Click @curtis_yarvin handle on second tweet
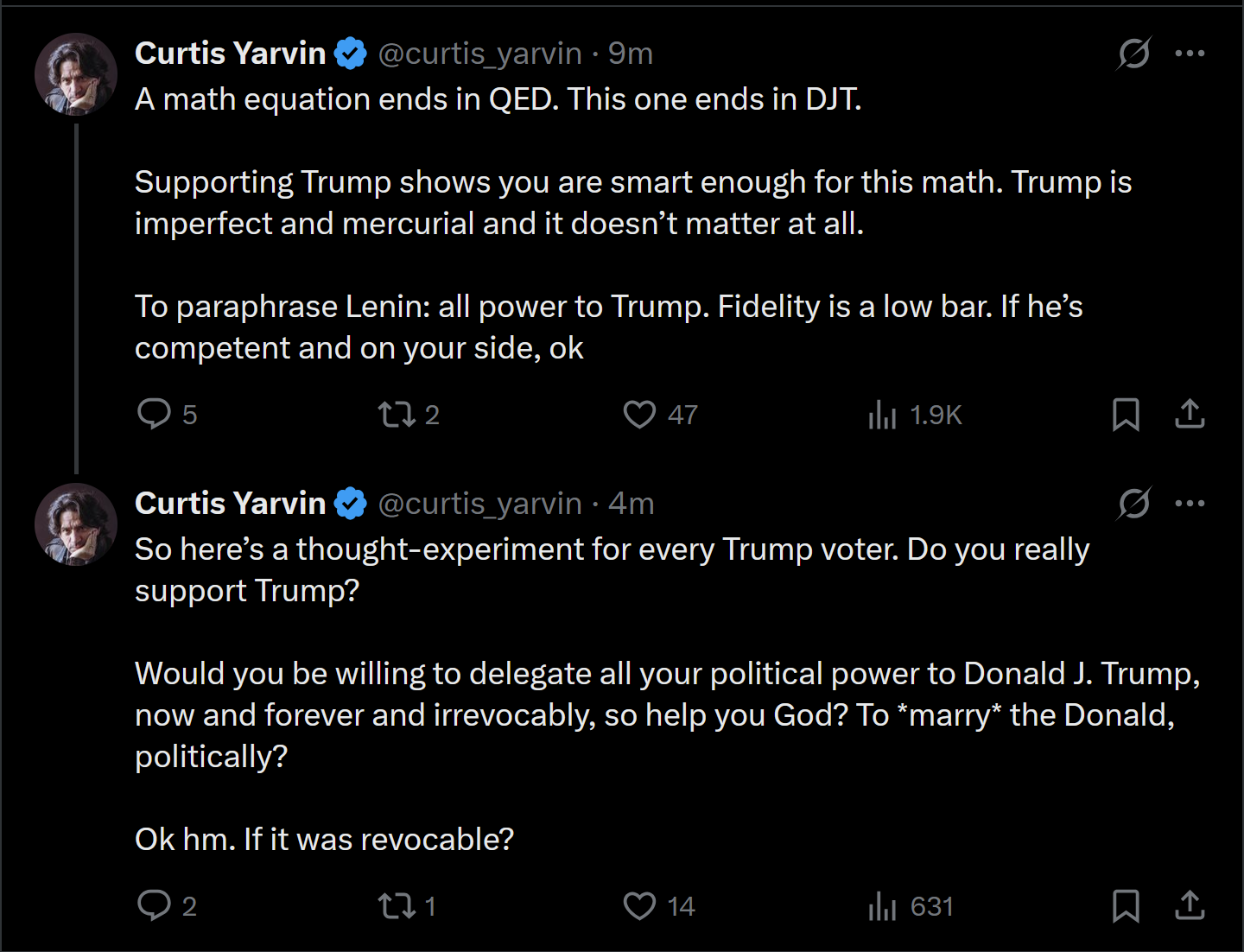The image size is (1244, 952). (x=480, y=504)
